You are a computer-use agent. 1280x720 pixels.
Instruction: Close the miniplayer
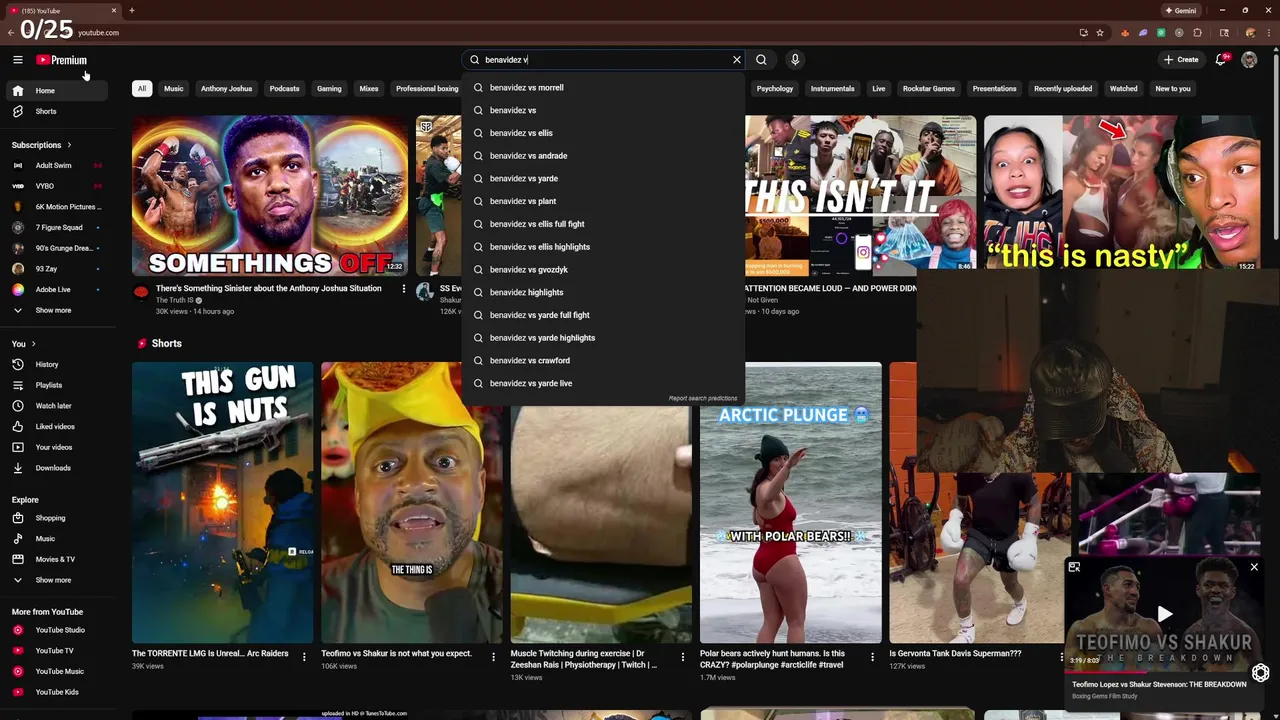point(1254,567)
